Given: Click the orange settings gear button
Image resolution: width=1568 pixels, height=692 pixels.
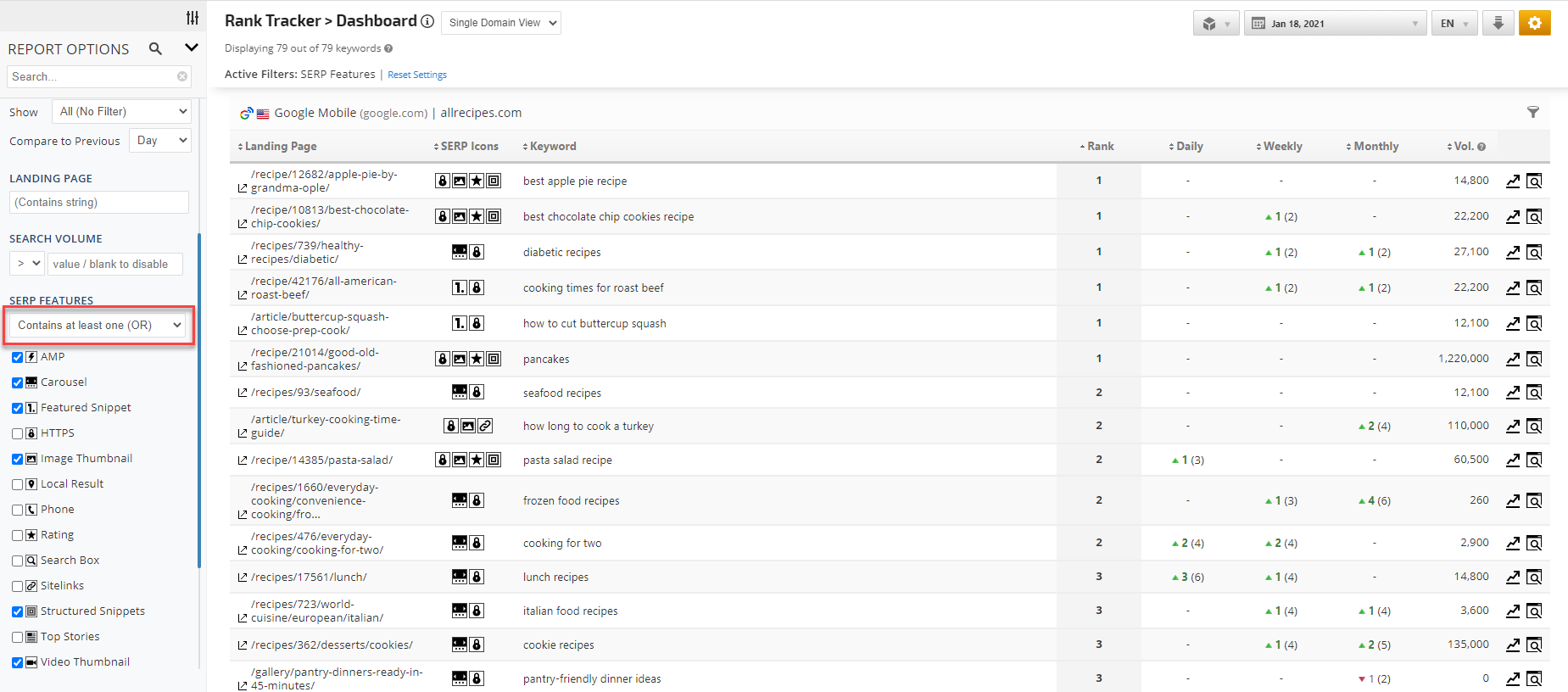Looking at the screenshot, I should [x=1534, y=23].
